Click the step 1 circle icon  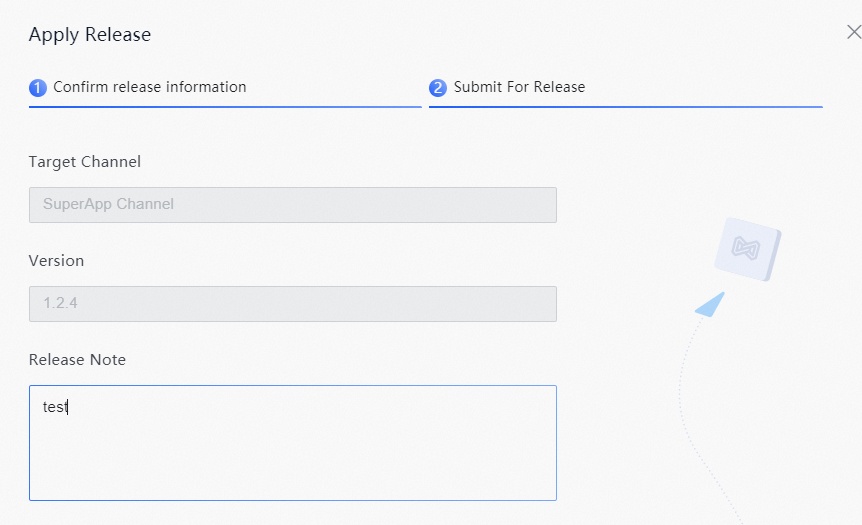tap(38, 87)
